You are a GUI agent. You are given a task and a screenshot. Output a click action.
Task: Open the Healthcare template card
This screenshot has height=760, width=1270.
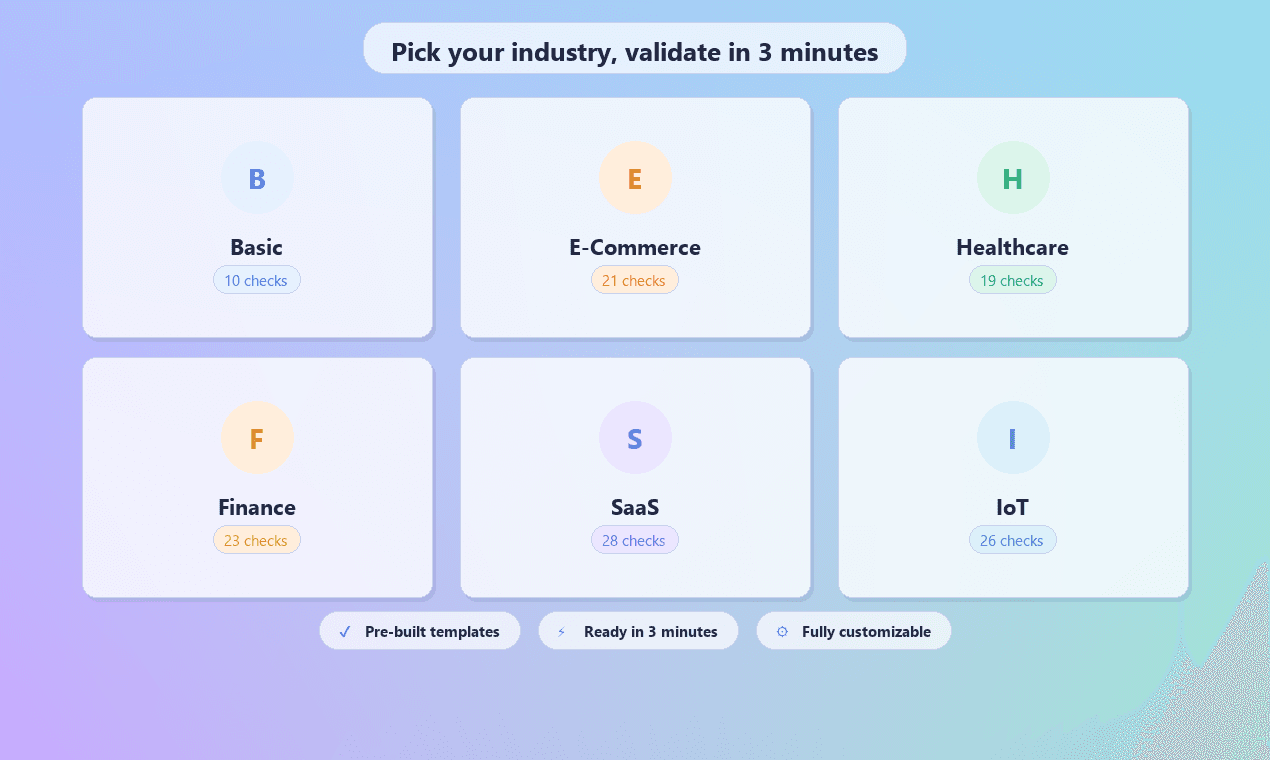point(1013,216)
